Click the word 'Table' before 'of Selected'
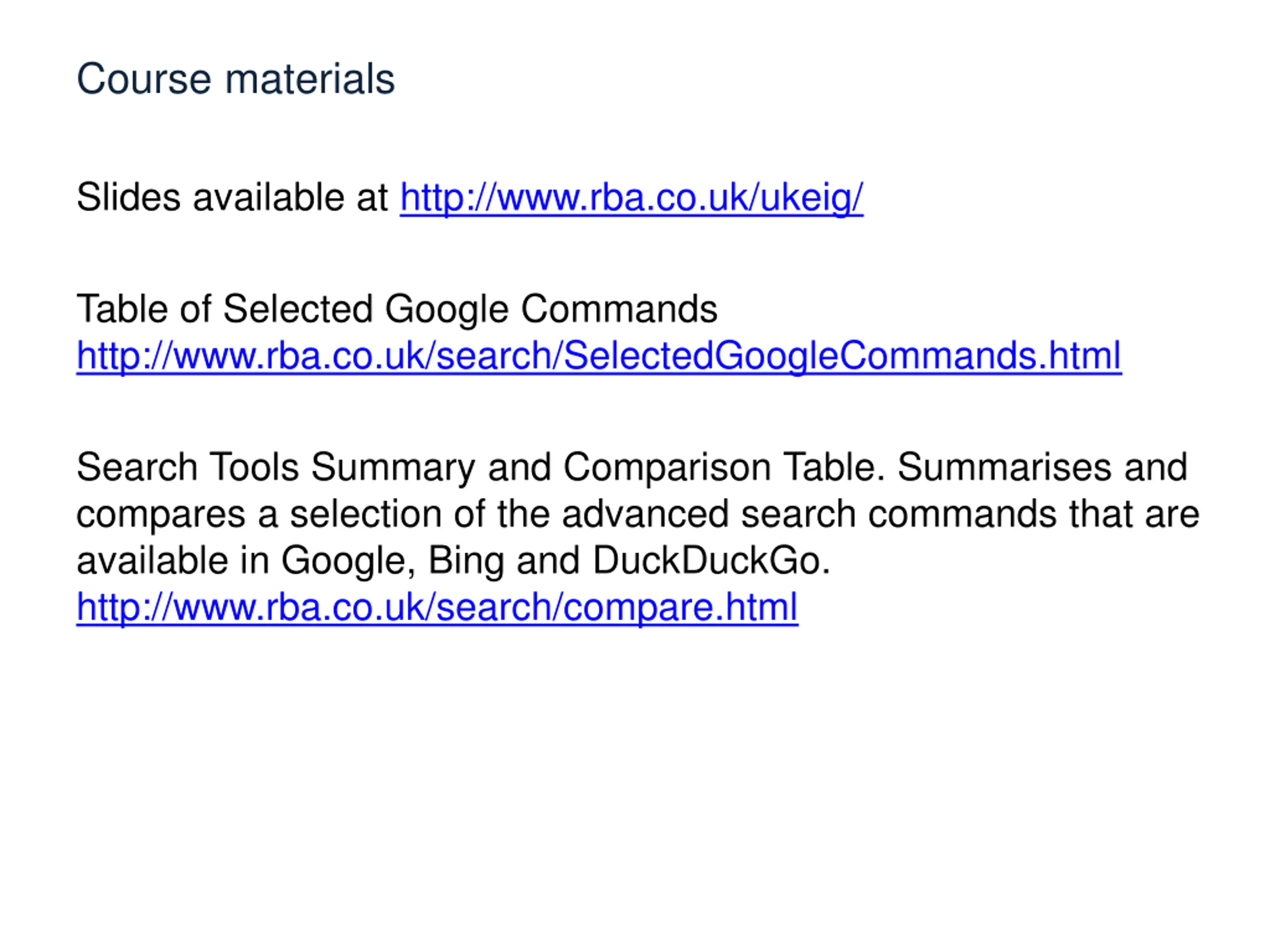Screen dimensions: 1270x952 coord(123,309)
